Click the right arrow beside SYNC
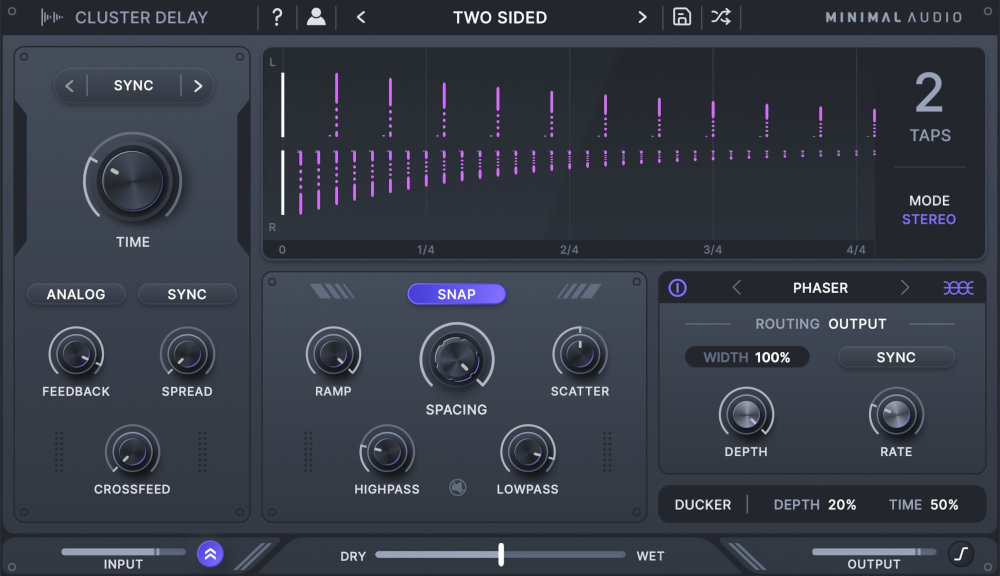The width and height of the screenshot is (1000, 576). (x=197, y=85)
